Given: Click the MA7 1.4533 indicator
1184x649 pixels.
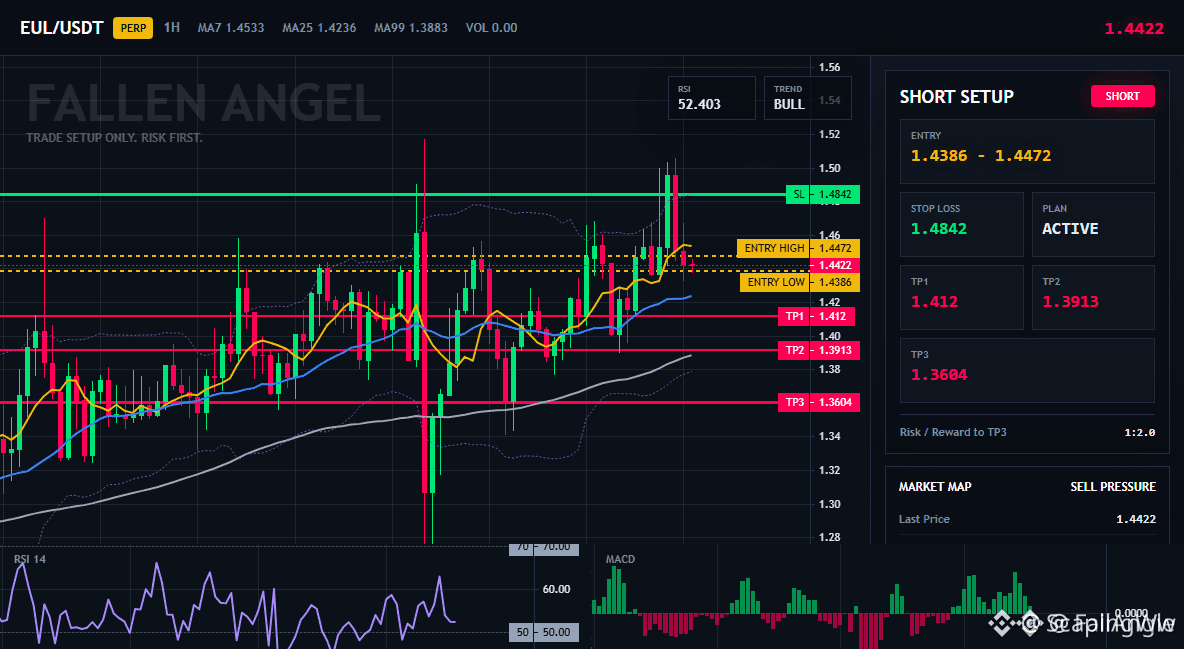Looking at the screenshot, I should click(231, 28).
